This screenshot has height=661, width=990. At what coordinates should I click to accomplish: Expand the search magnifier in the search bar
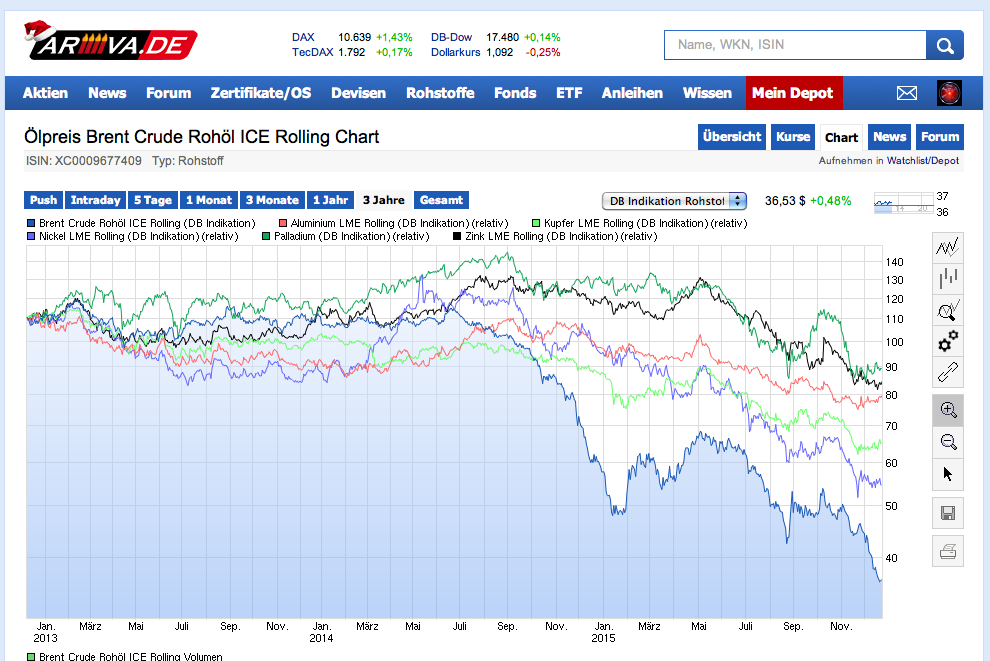944,45
